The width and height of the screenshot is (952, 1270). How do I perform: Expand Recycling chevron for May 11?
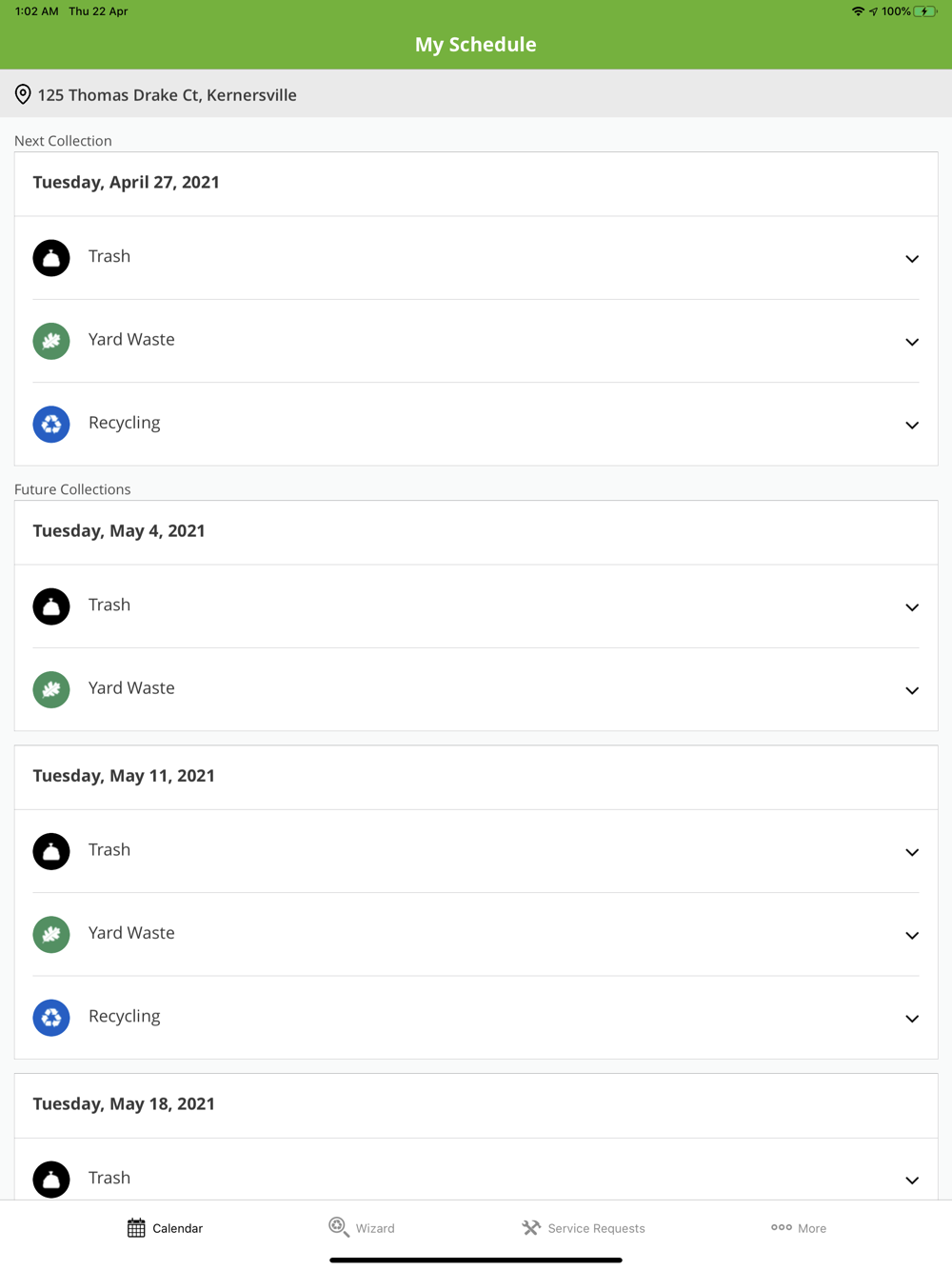[x=911, y=1019]
